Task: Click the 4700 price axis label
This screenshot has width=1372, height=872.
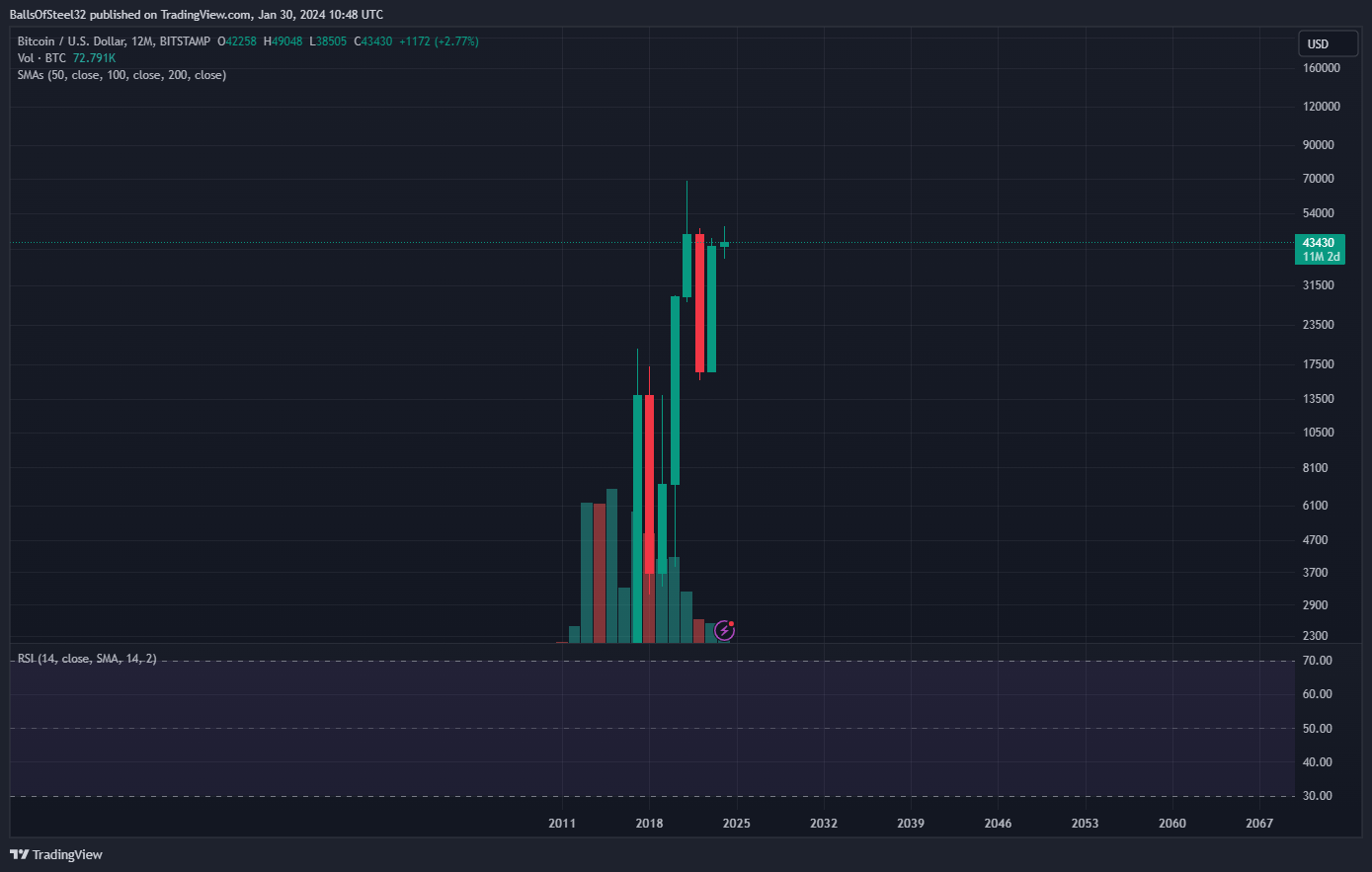Action: pyautogui.click(x=1316, y=540)
